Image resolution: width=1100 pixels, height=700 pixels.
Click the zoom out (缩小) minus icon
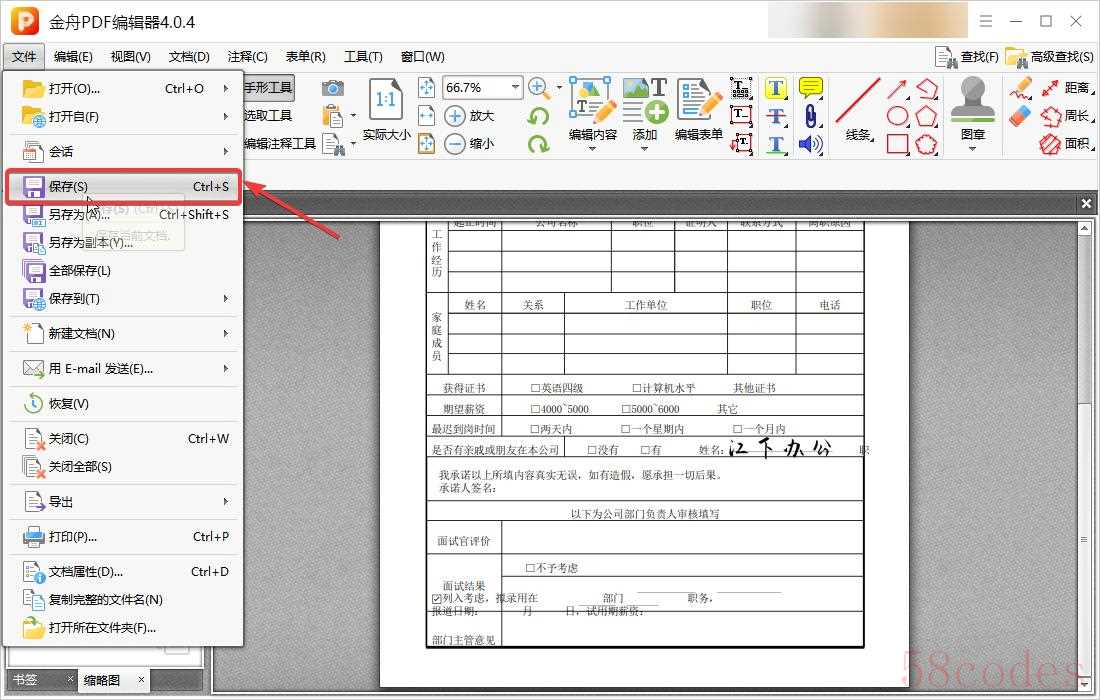pos(455,144)
